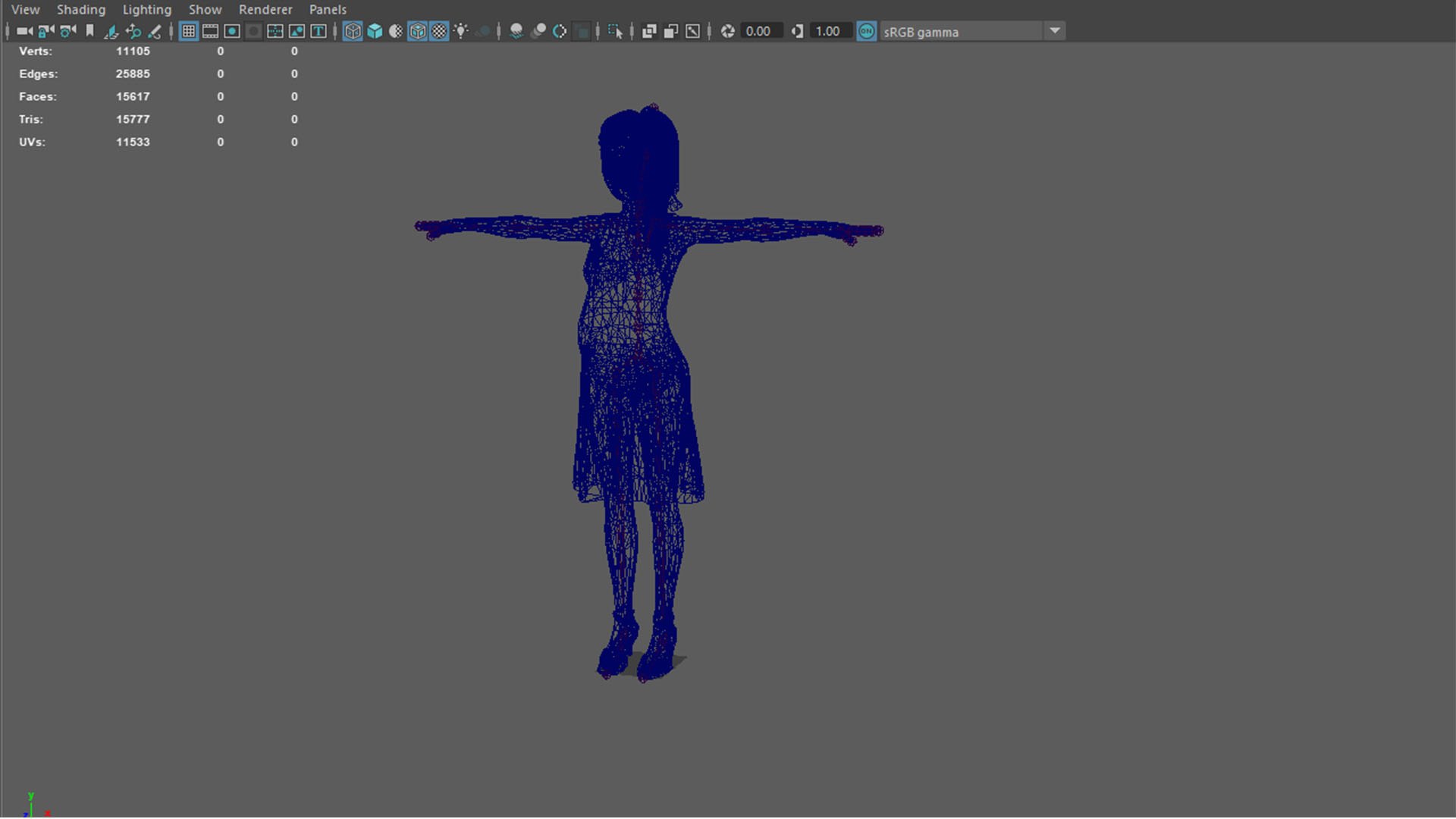
Task: Click the Tris: label
Action: 31,119
